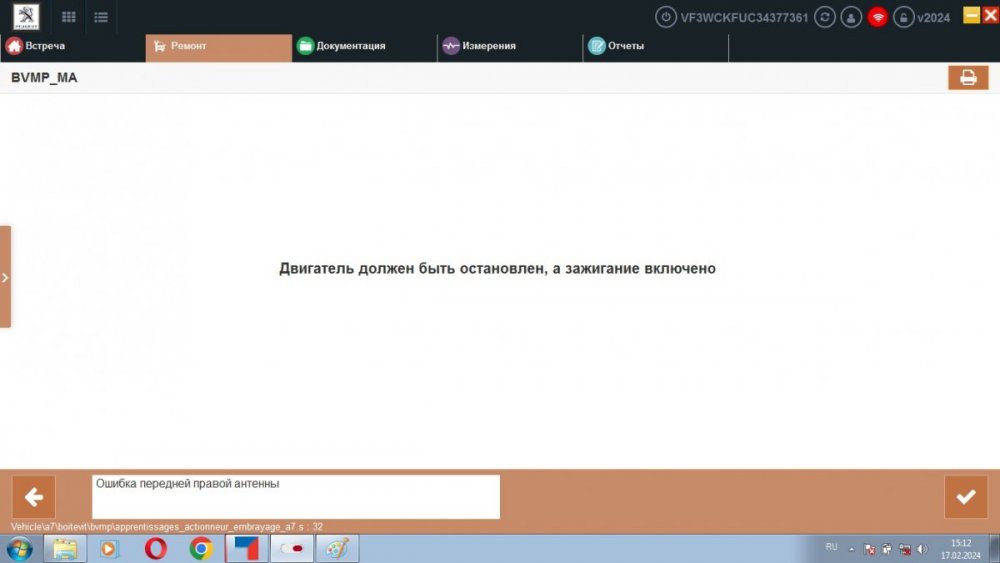Open Google Chrome from the taskbar
Viewport: 1000px width, 563px height.
[x=201, y=548]
